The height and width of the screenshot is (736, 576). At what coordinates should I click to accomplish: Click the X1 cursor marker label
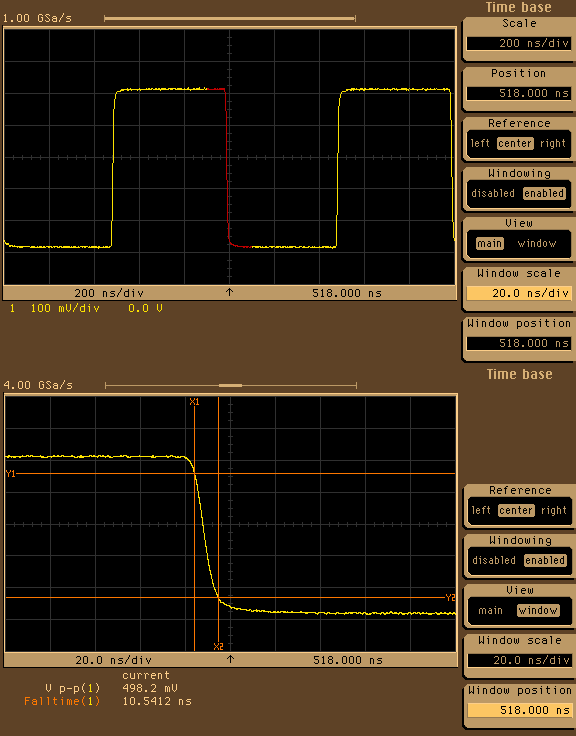click(x=194, y=402)
